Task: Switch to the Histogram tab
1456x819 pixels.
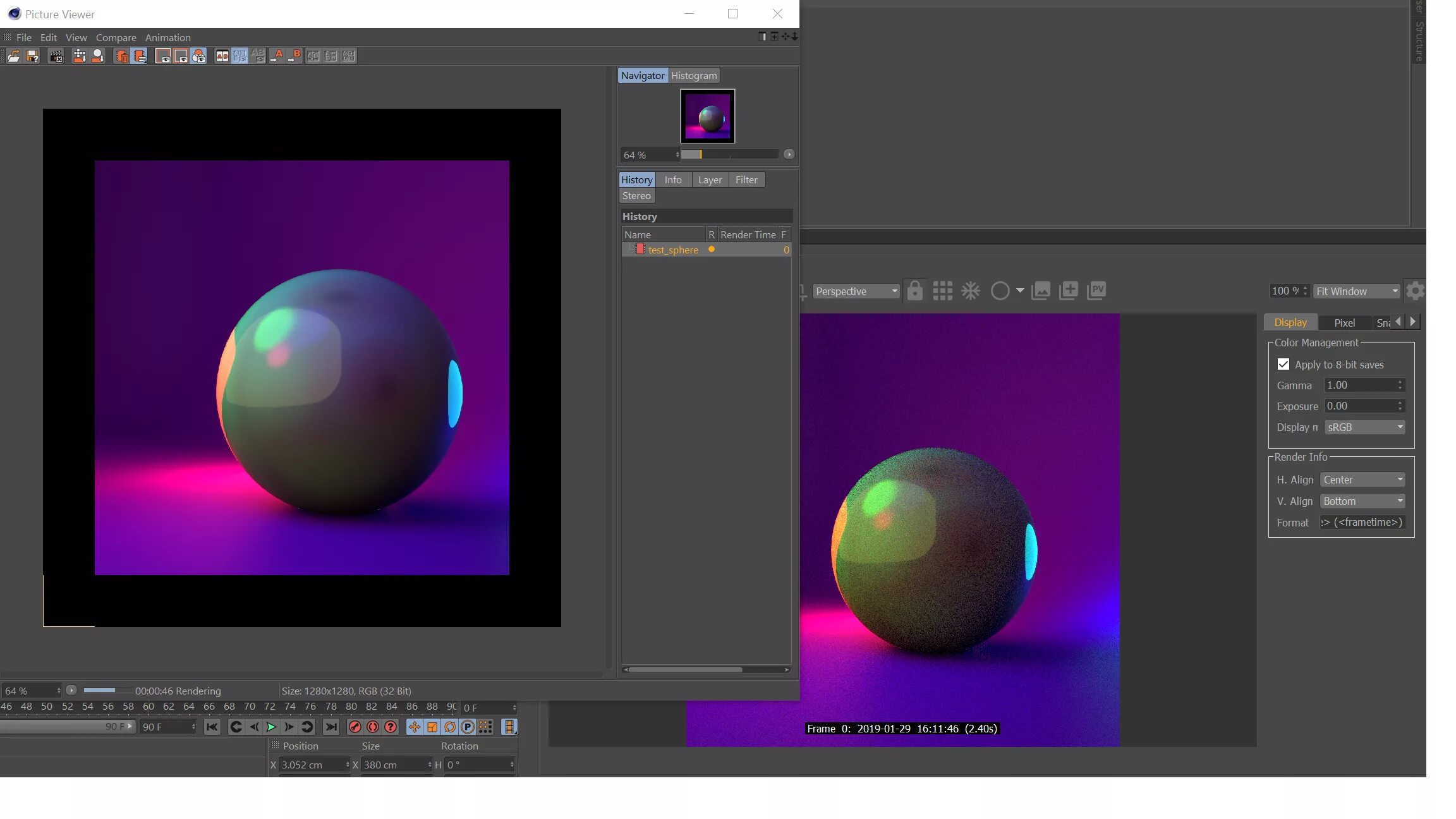Action: click(693, 75)
